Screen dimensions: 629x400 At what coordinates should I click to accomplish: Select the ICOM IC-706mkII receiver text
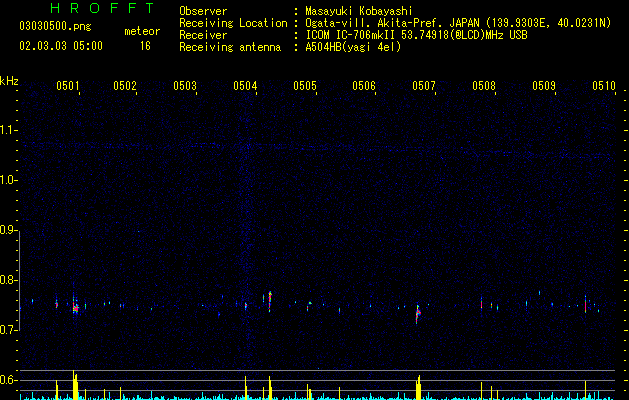[x=416, y=35]
